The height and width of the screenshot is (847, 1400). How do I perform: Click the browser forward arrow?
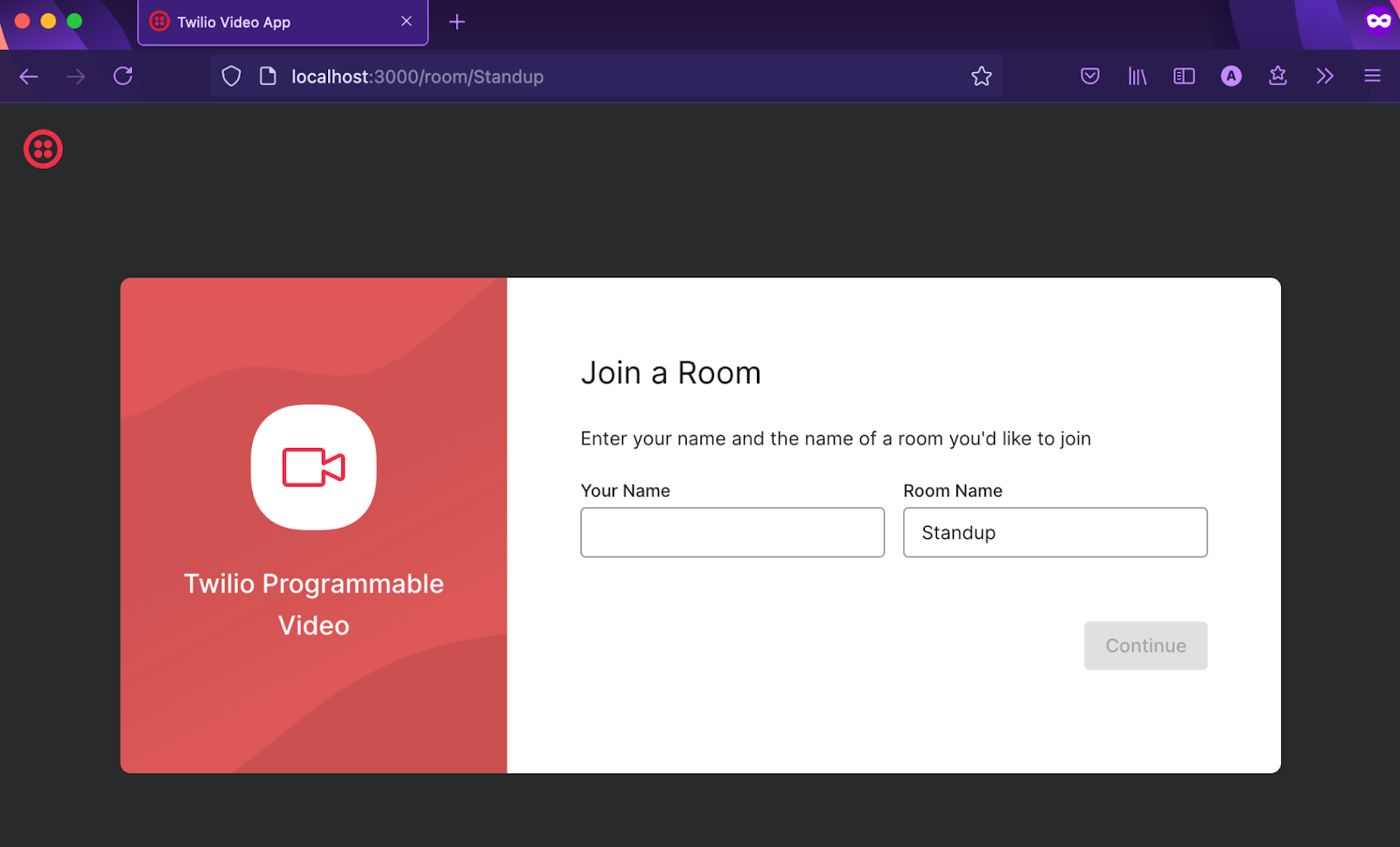tap(76, 77)
